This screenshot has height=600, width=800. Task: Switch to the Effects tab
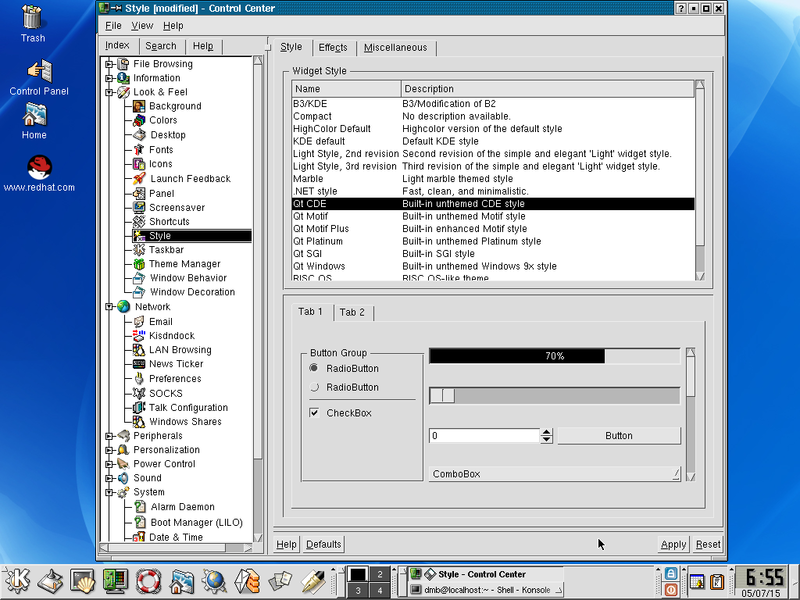(x=333, y=47)
